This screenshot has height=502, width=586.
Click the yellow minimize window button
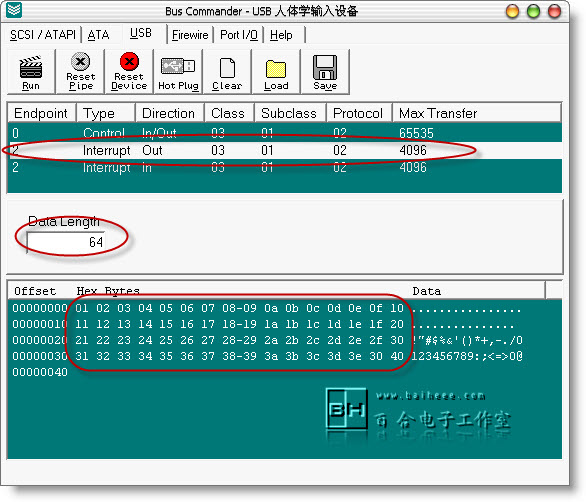coord(512,11)
